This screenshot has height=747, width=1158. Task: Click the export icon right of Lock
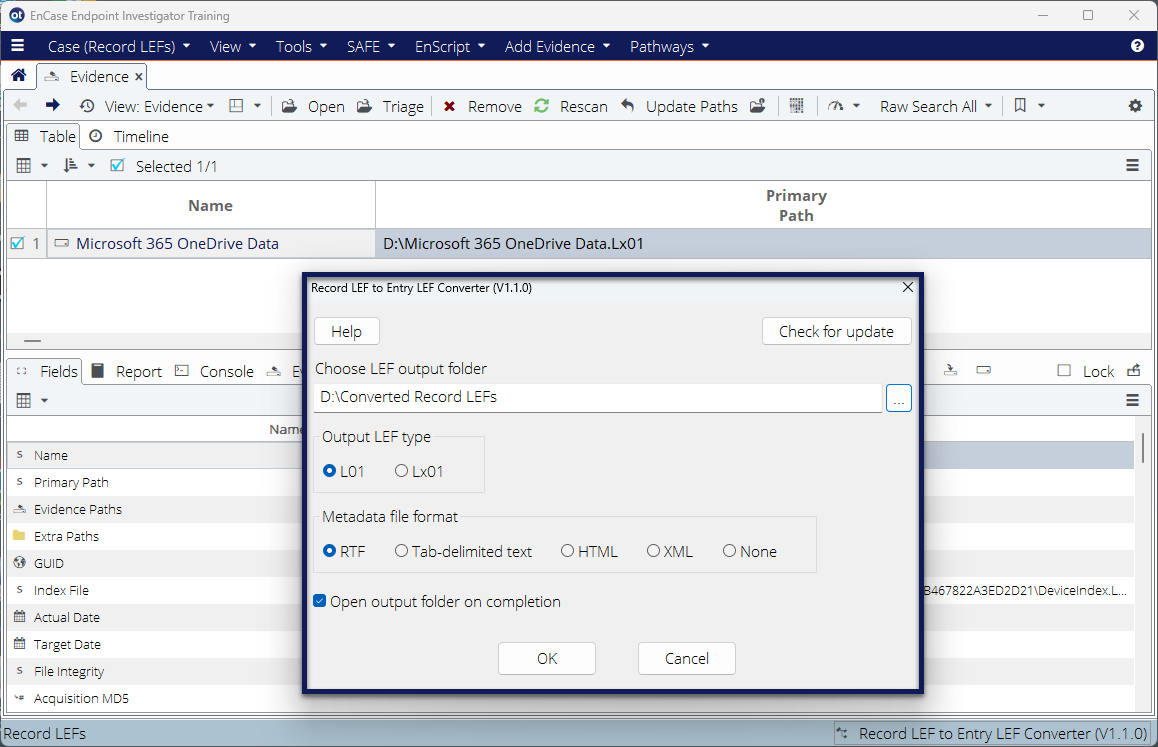[1134, 370]
